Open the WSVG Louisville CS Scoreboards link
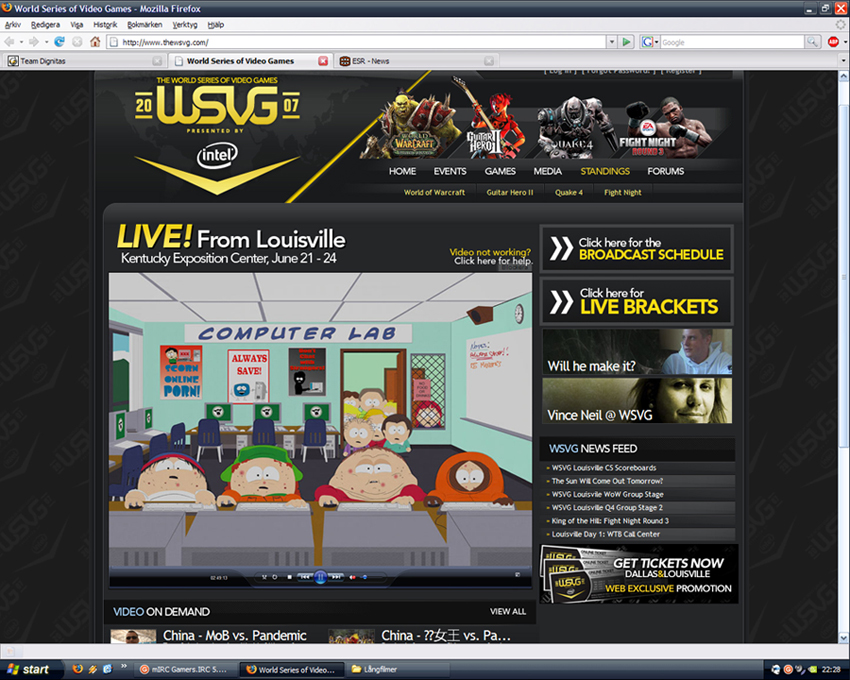 603,468
